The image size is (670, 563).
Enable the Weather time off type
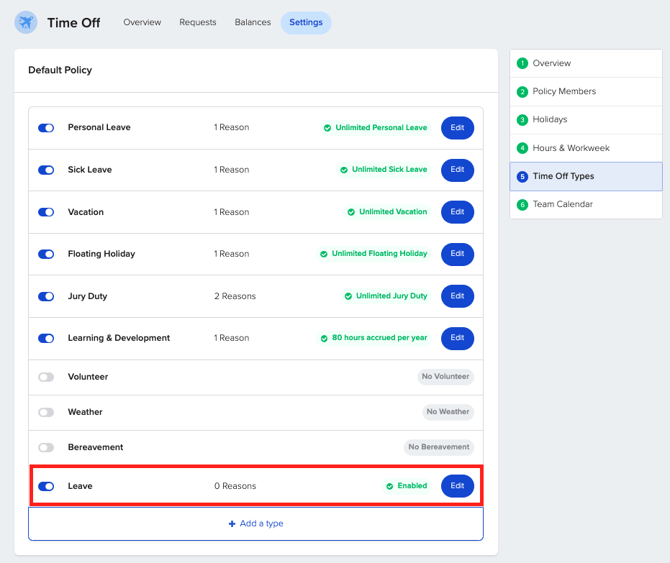[x=46, y=412]
